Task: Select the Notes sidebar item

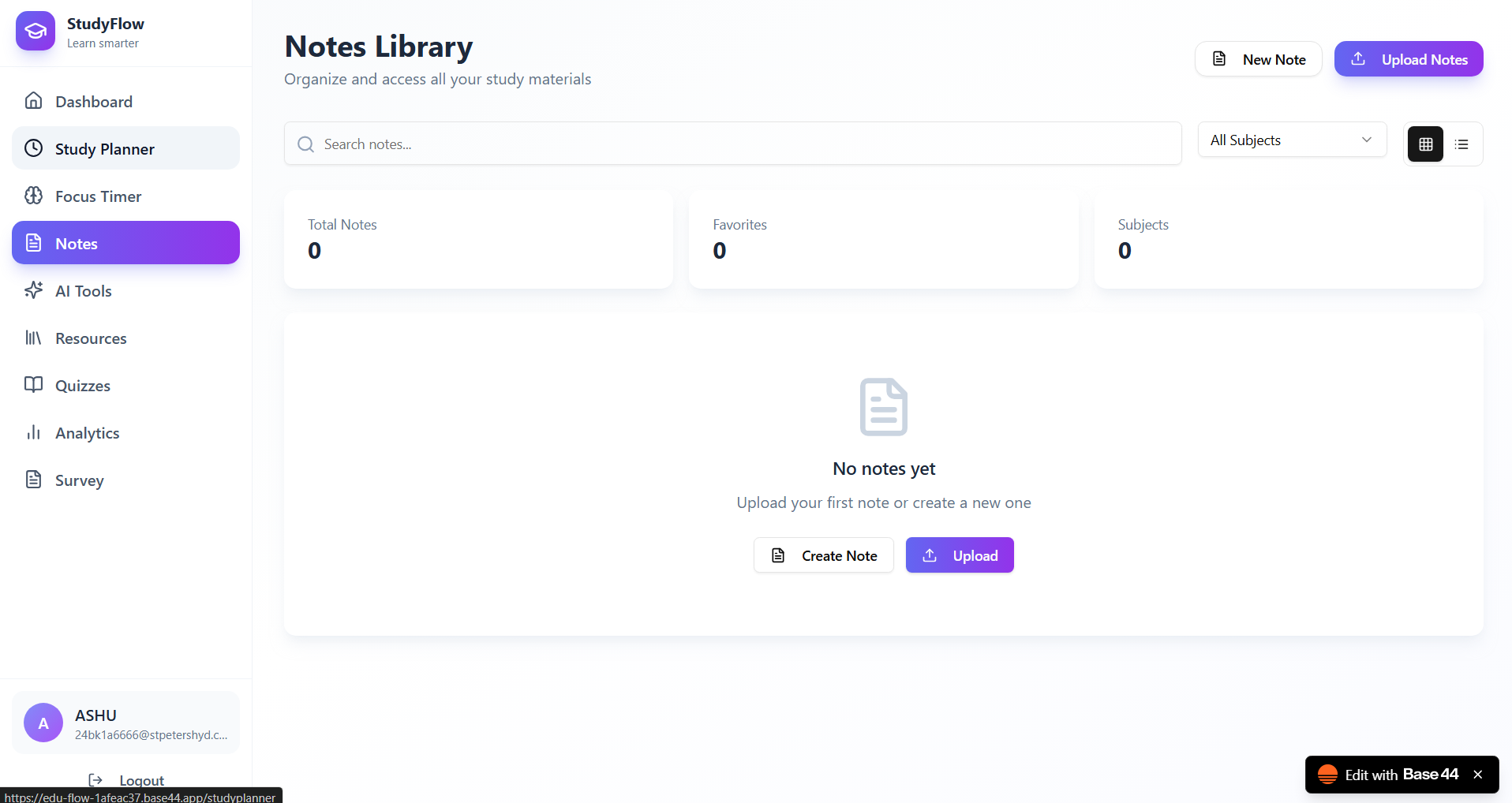Action: click(125, 243)
